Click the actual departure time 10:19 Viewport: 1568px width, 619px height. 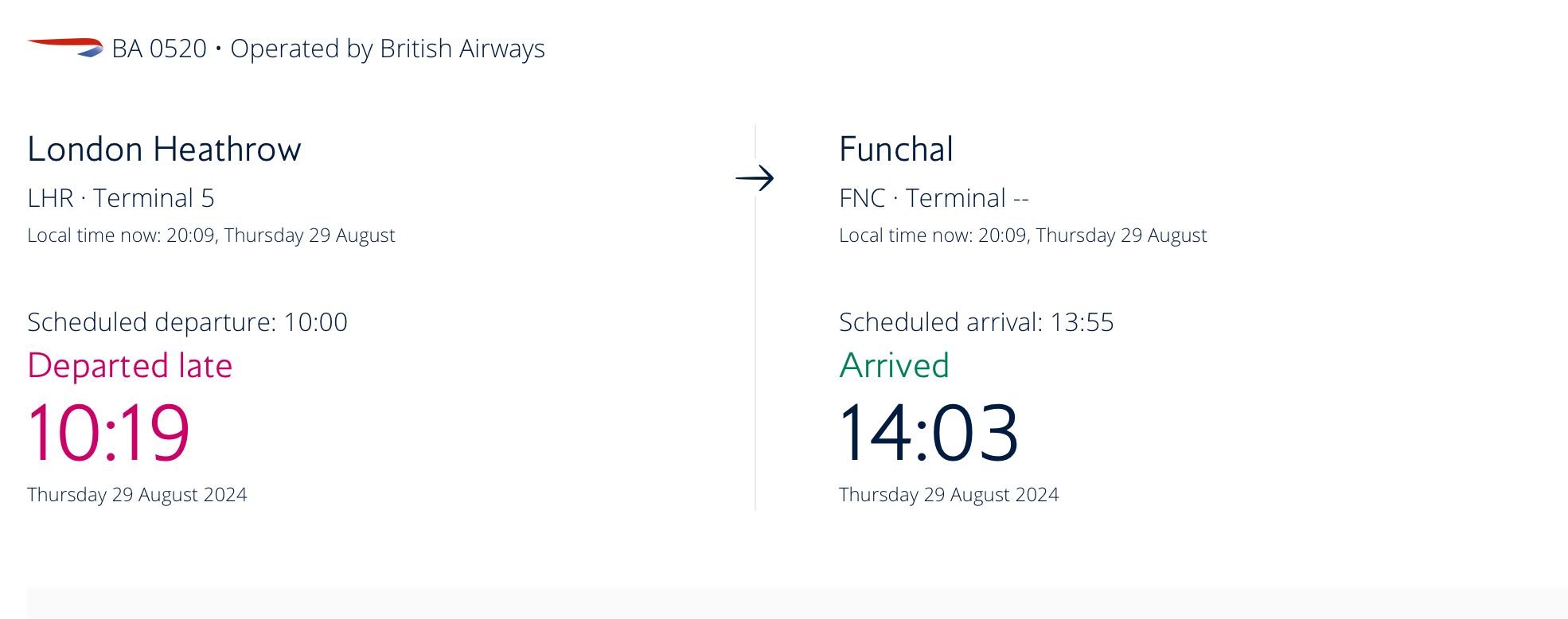[x=108, y=433]
